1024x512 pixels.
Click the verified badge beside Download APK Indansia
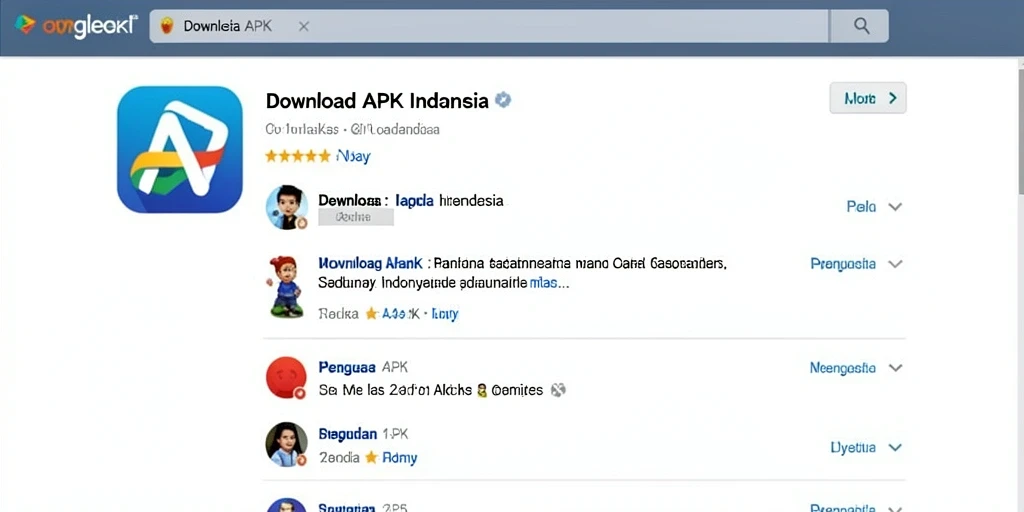pyautogui.click(x=503, y=100)
